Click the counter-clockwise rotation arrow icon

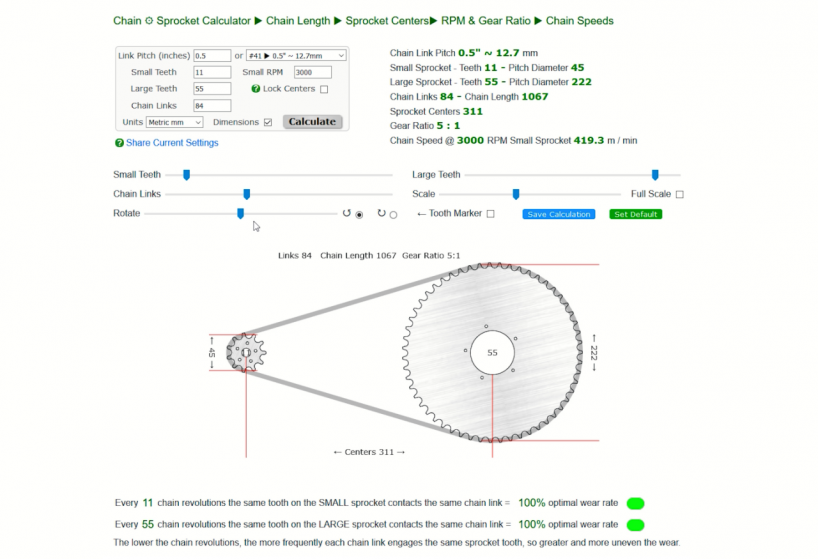pos(347,213)
